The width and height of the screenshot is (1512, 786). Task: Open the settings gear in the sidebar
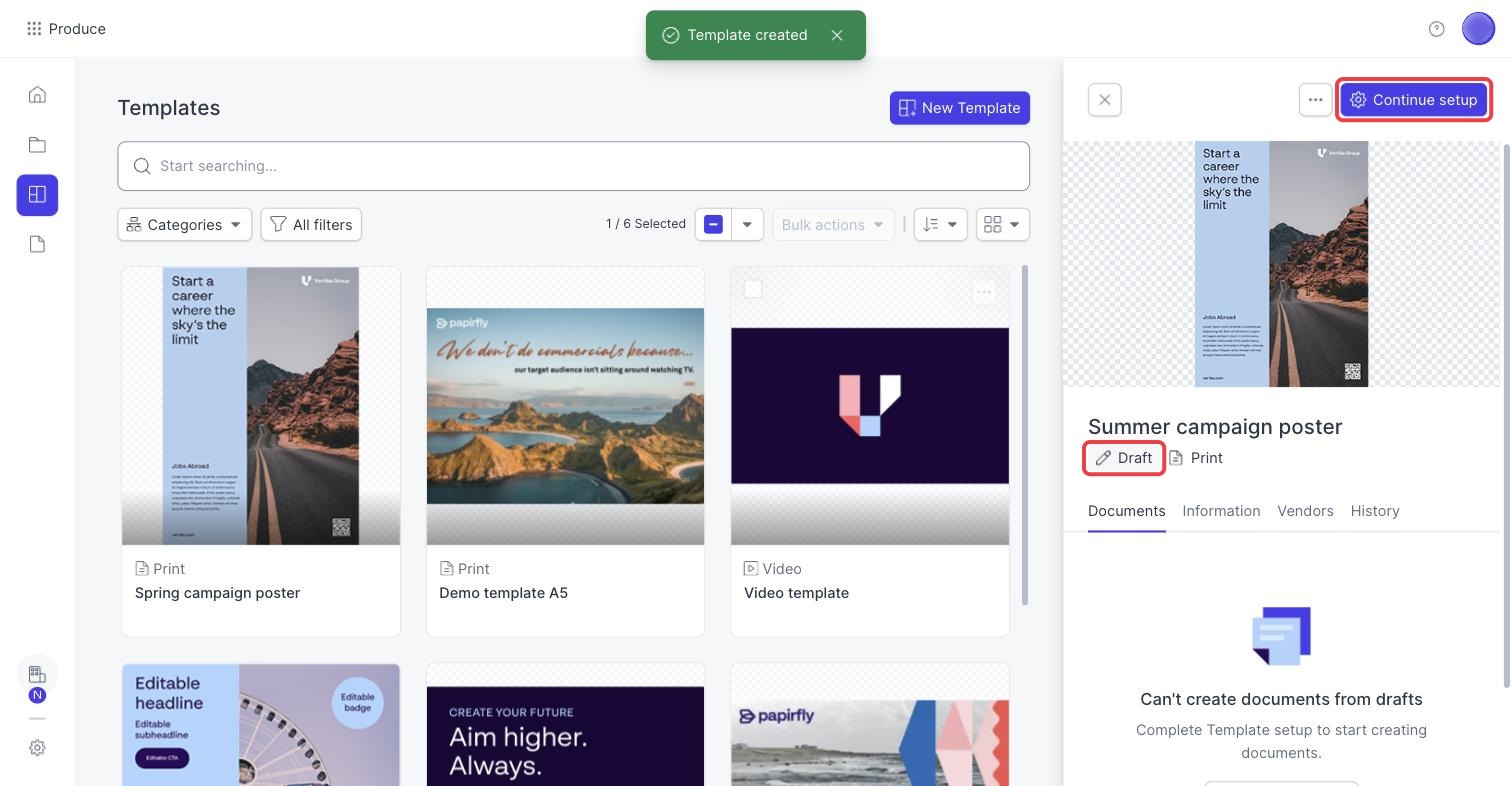pos(37,748)
